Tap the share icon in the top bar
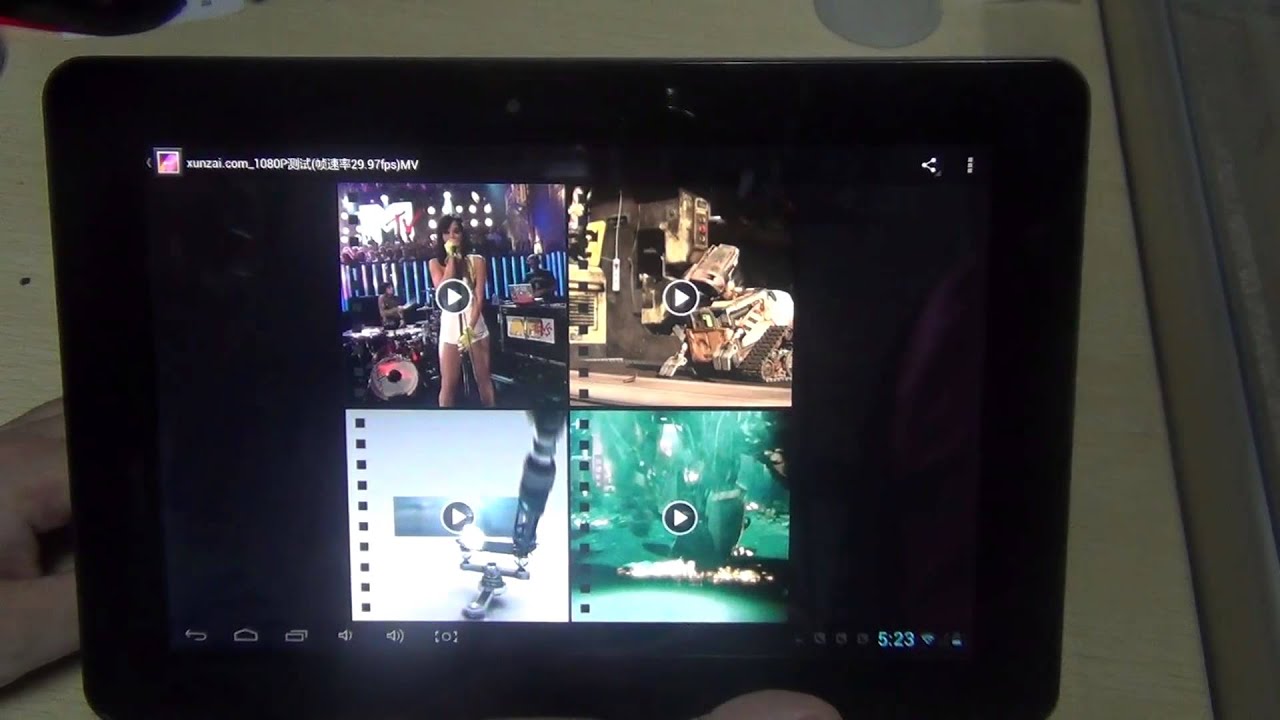The image size is (1280, 720). [930, 166]
